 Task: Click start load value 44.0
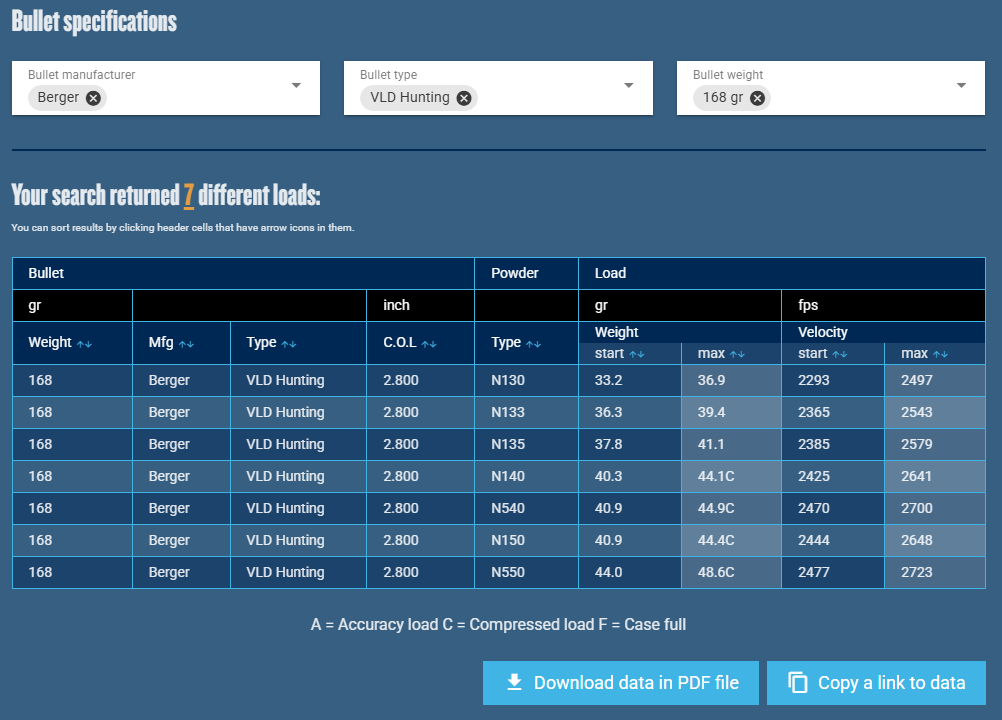pyautogui.click(x=608, y=572)
